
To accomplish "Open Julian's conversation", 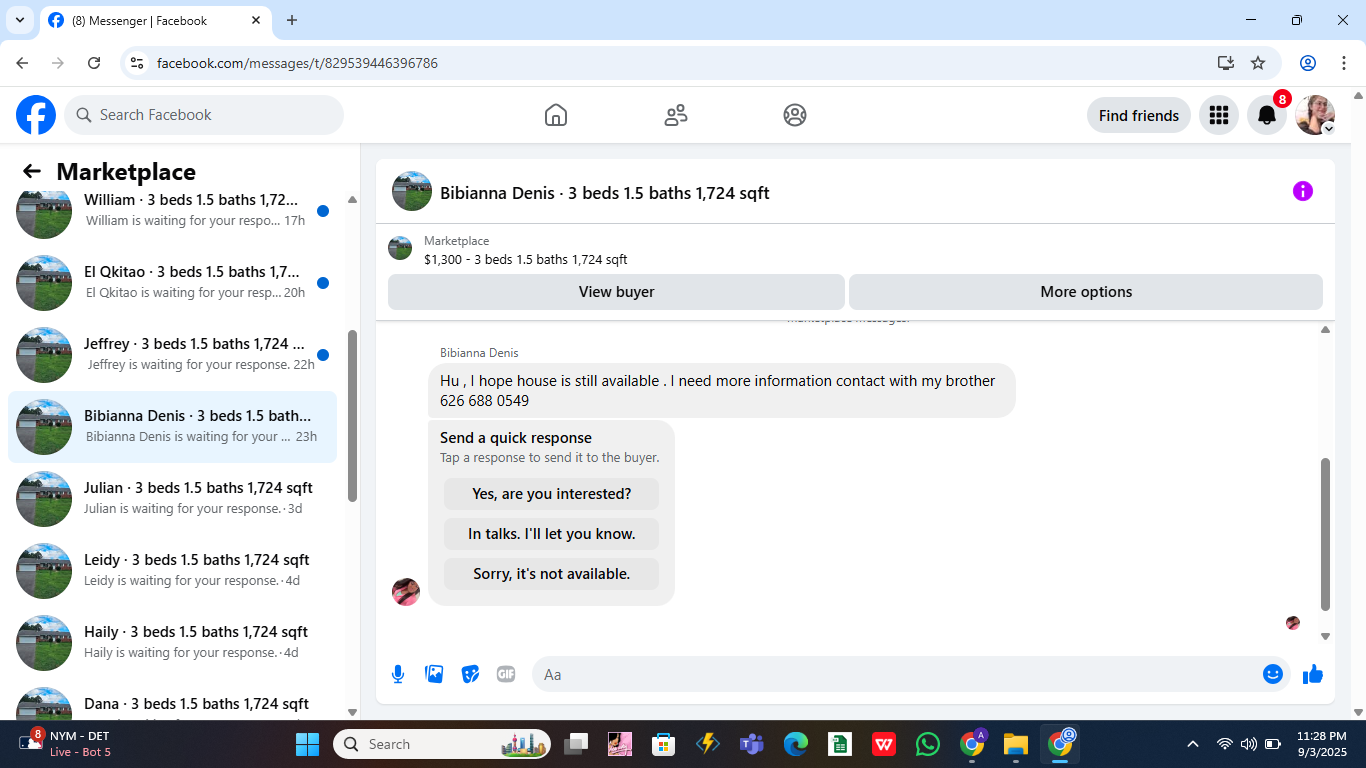I will [x=172, y=499].
